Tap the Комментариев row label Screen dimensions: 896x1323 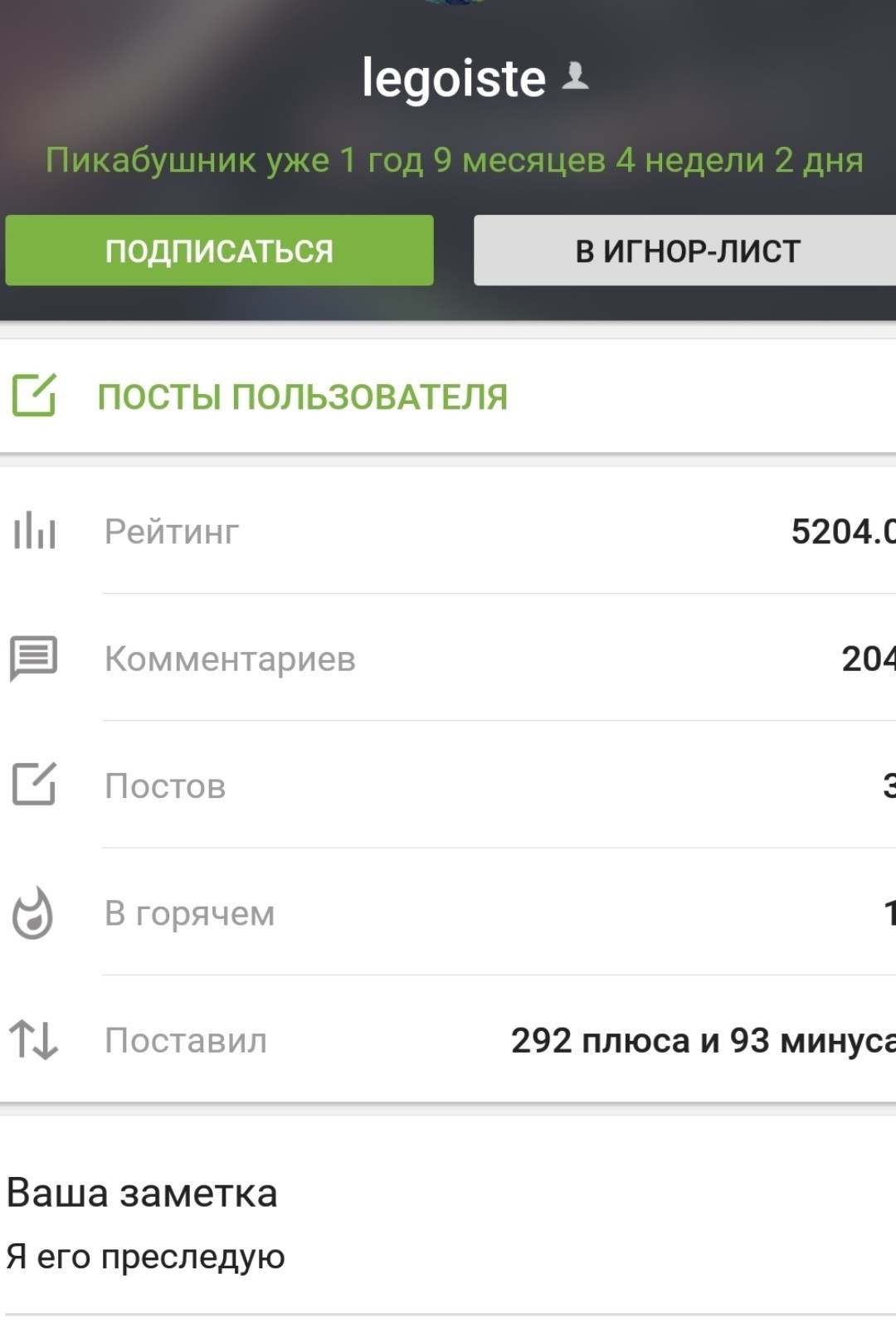[230, 659]
